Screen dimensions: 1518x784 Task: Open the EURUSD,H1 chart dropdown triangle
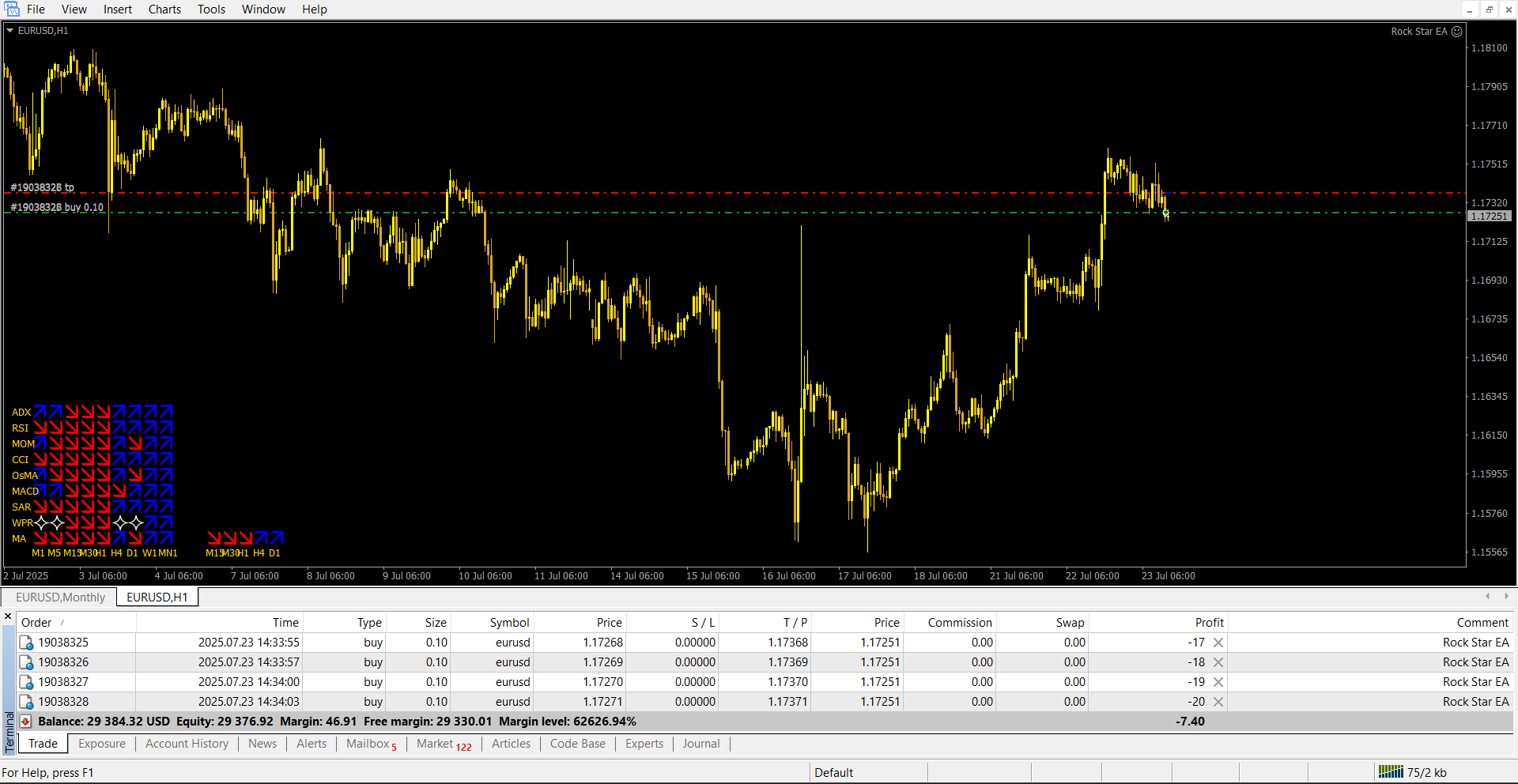pos(10,31)
